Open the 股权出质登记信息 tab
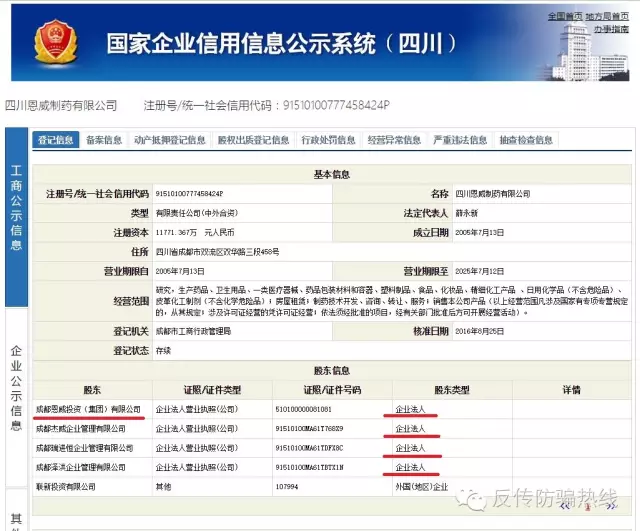Viewport: 640px width, 531px height. coord(253,140)
